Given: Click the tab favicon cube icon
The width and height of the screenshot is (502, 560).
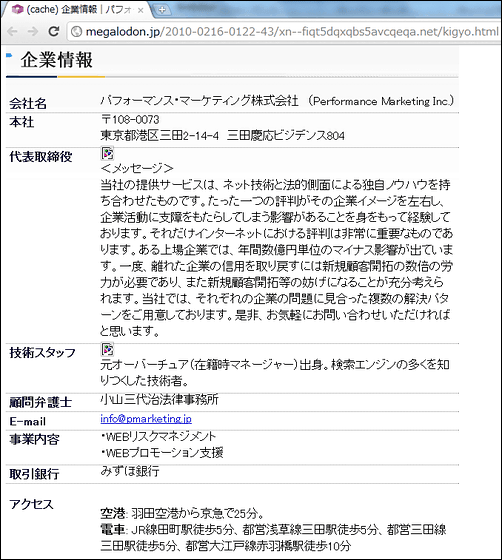Looking at the screenshot, I should (17, 10).
